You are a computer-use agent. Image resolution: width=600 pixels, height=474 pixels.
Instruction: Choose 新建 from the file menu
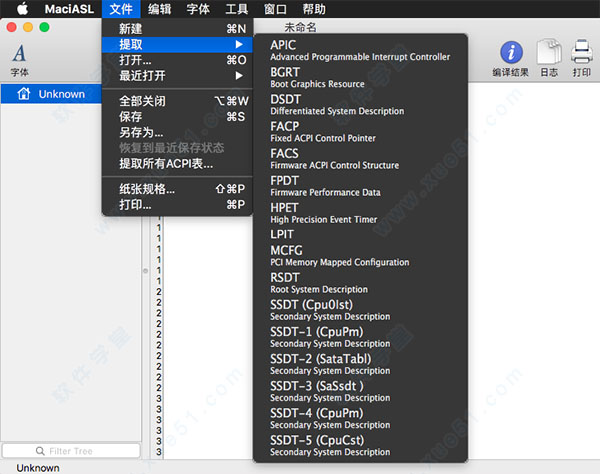[178, 29]
